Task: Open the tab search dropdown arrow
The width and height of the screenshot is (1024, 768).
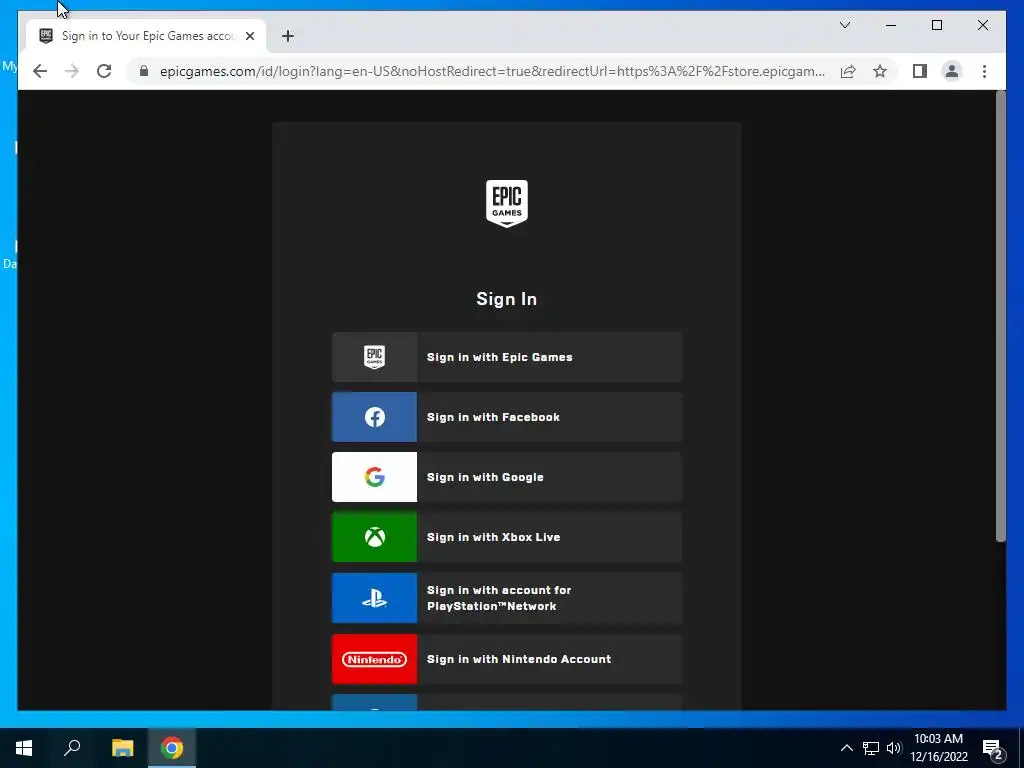Action: pos(844,25)
